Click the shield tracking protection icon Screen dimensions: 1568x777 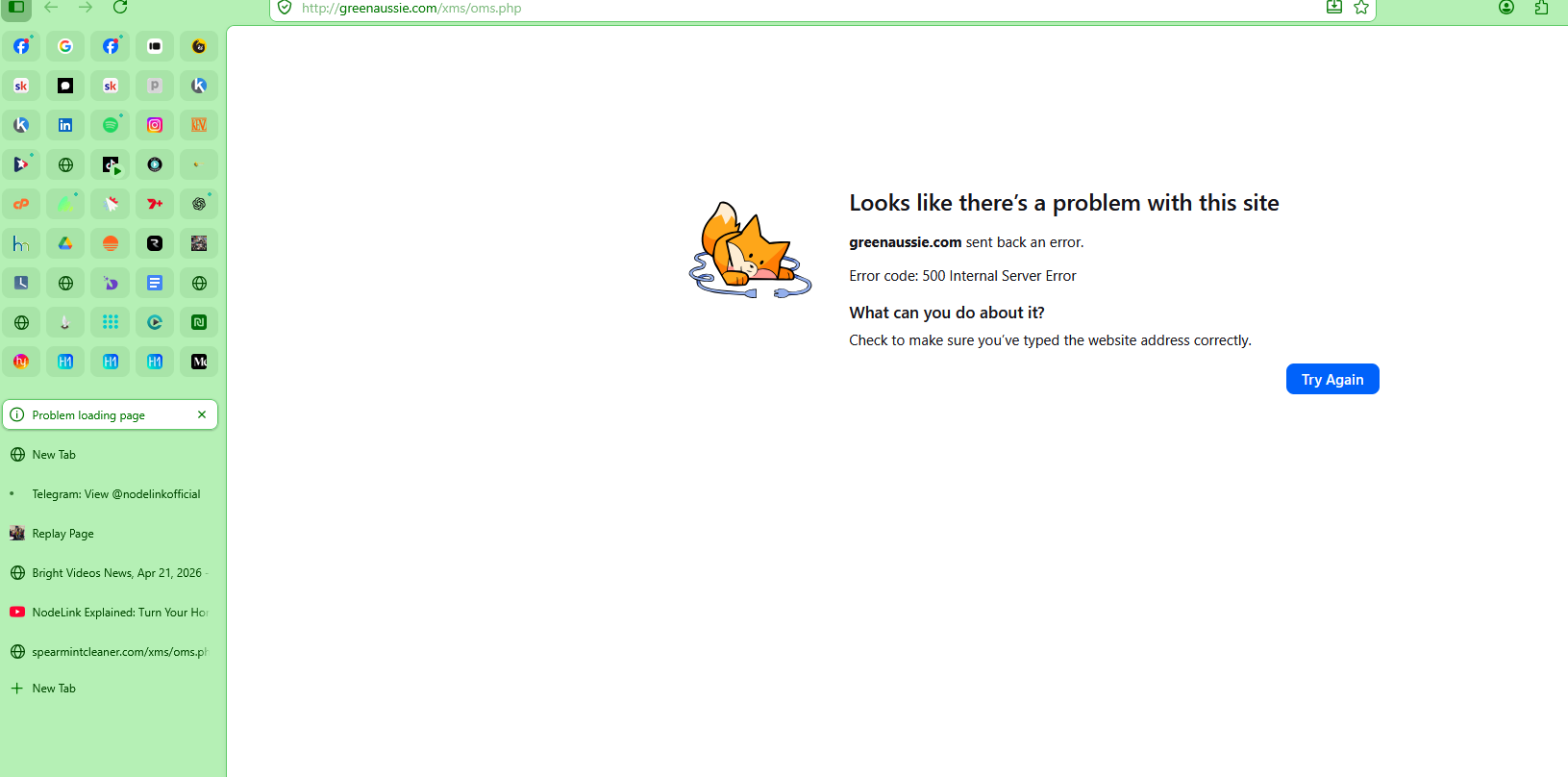(285, 8)
